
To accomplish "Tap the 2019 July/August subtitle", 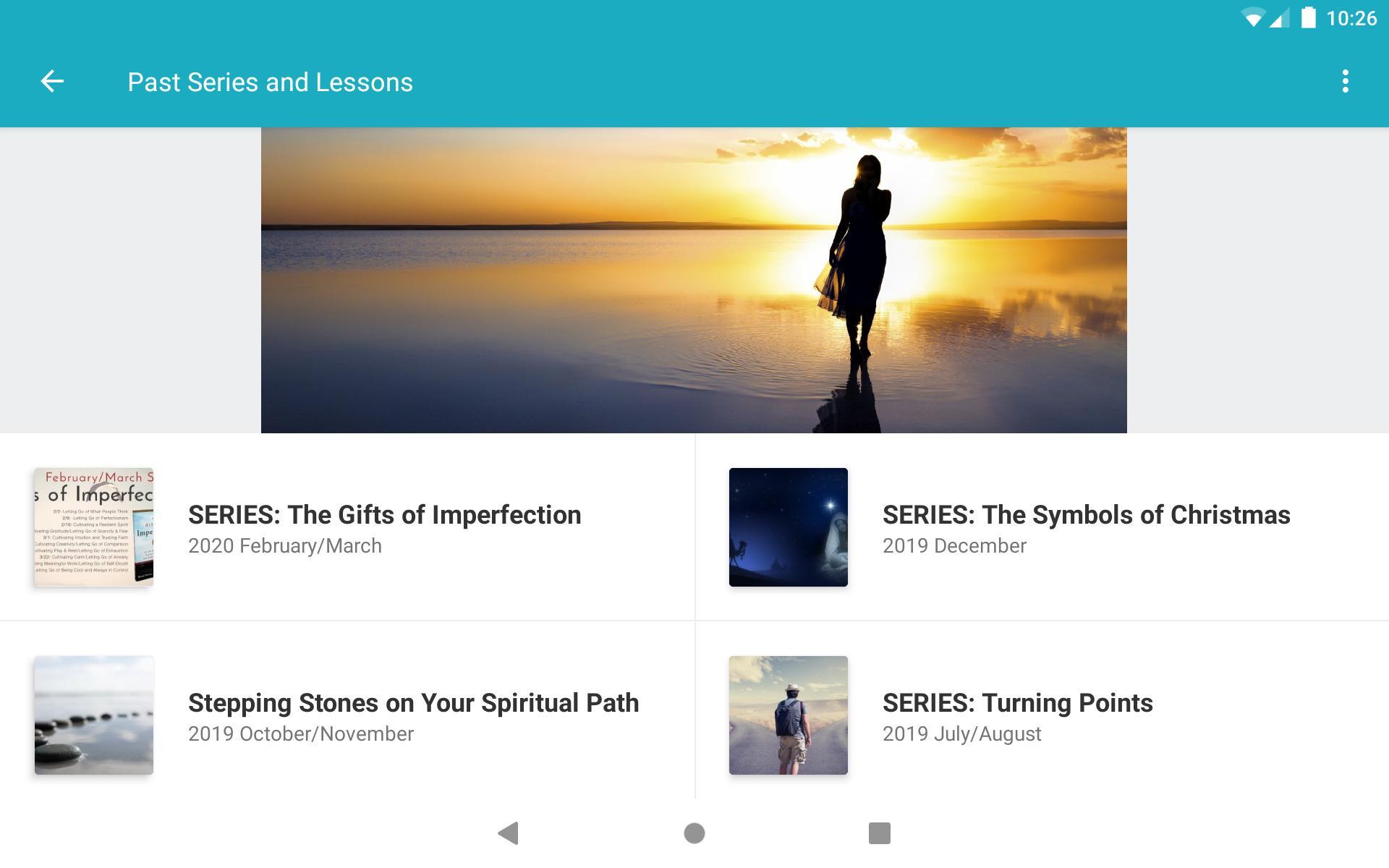I will tap(961, 734).
